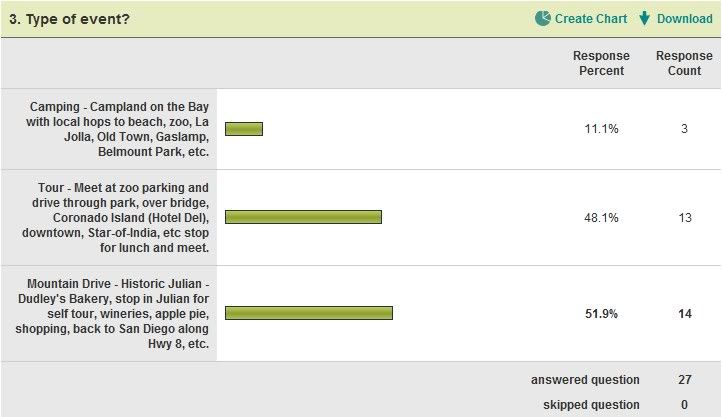Image resolution: width=722 pixels, height=417 pixels.
Task: Click the Camping response bar
Action: [x=244, y=129]
